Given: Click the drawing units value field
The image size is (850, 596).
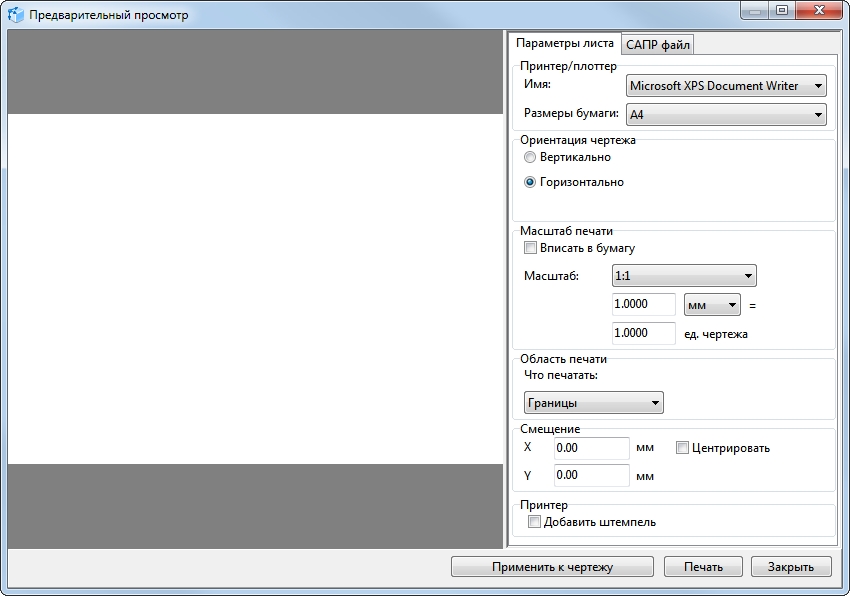Looking at the screenshot, I should 643,333.
